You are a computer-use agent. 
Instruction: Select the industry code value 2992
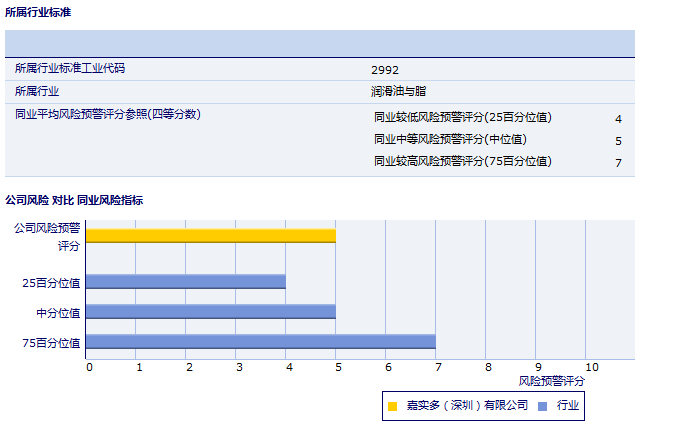tap(384, 70)
